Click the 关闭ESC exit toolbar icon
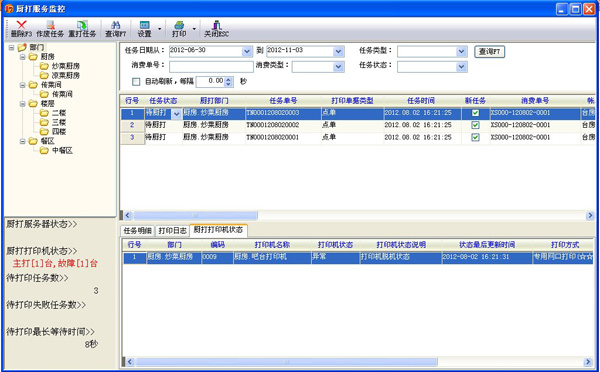This screenshot has height=372, width=600. point(217,25)
